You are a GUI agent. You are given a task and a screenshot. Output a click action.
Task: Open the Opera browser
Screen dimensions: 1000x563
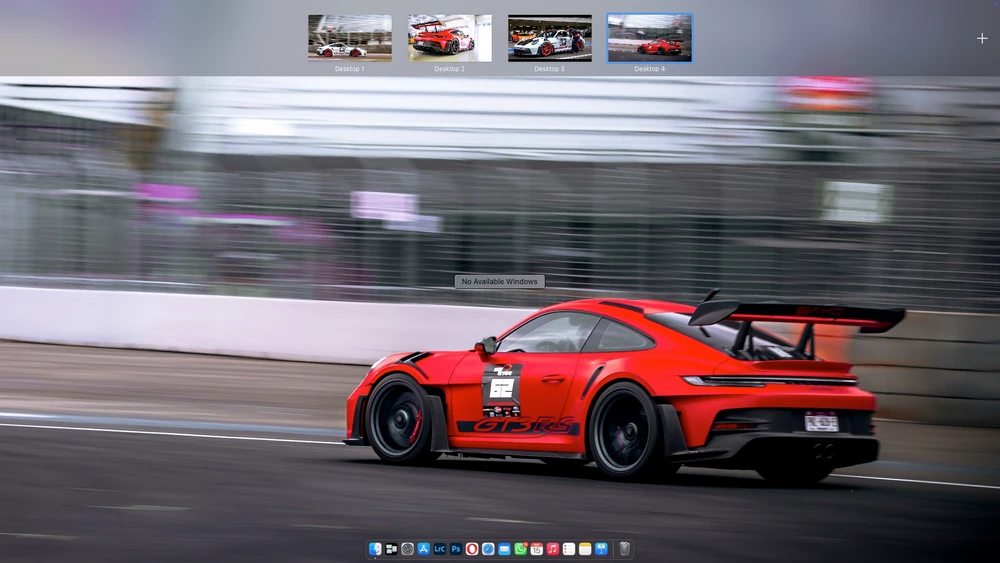(x=472, y=549)
